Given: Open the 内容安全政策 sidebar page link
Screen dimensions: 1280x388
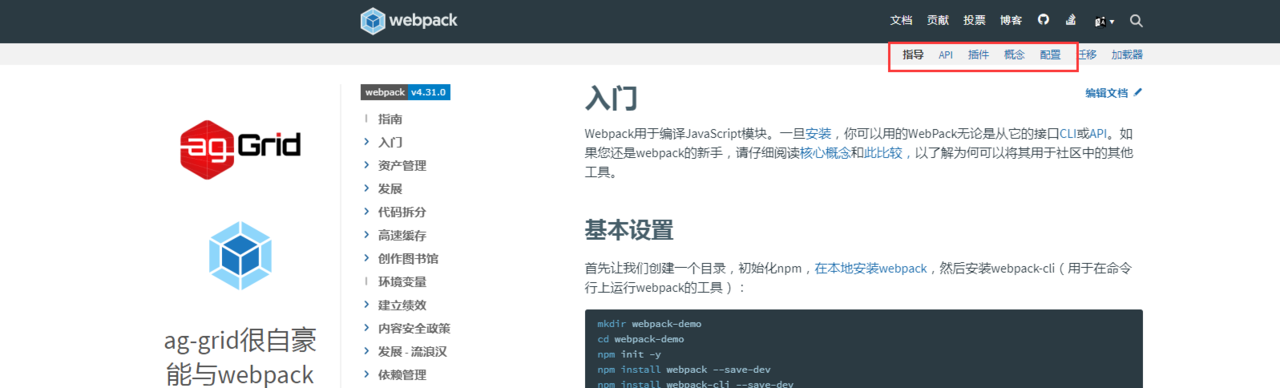Looking at the screenshot, I should [x=414, y=328].
